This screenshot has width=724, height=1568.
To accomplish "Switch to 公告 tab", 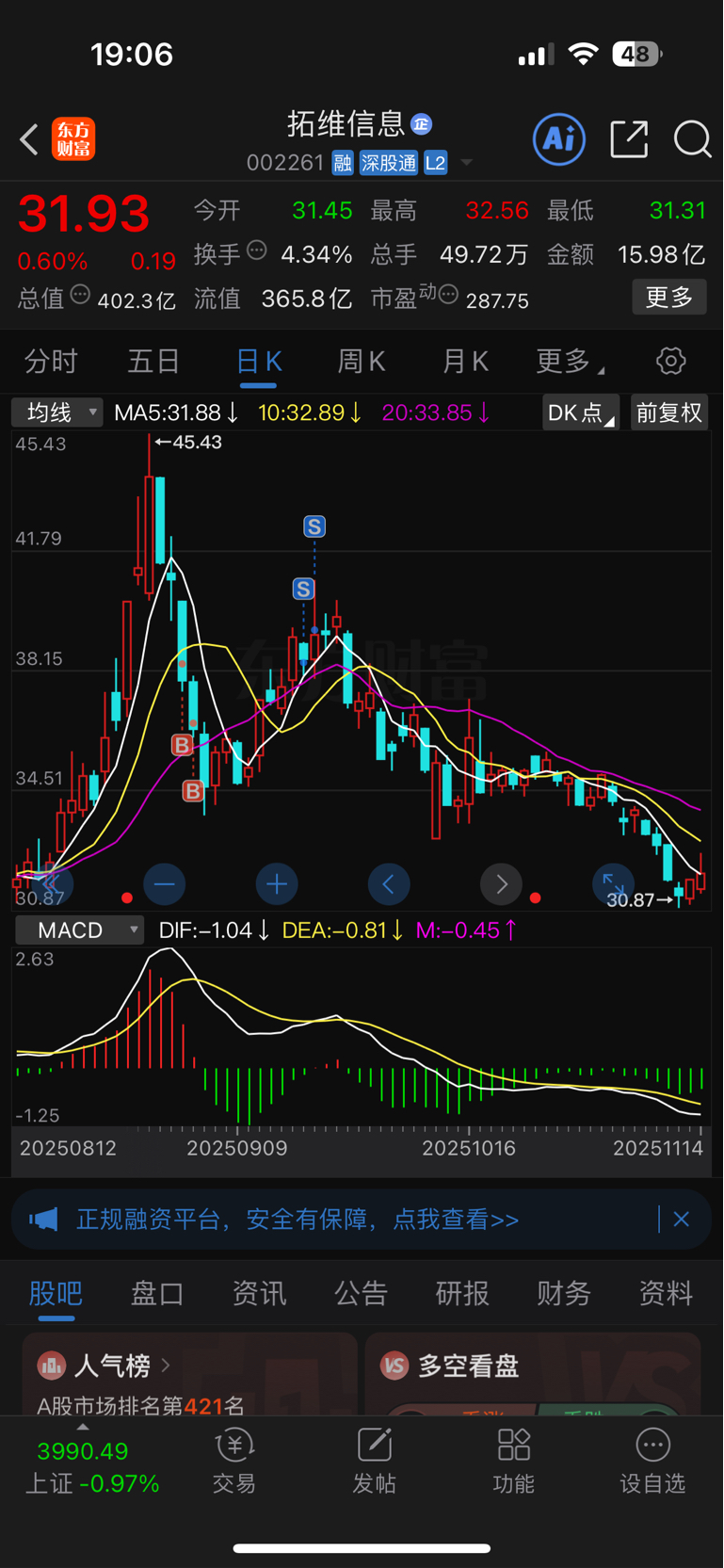I will [361, 1294].
